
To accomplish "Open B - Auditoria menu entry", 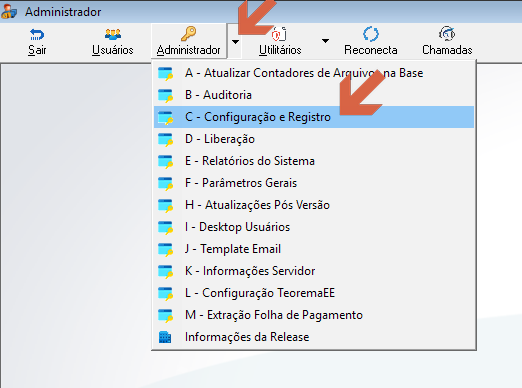I will tap(314, 95).
